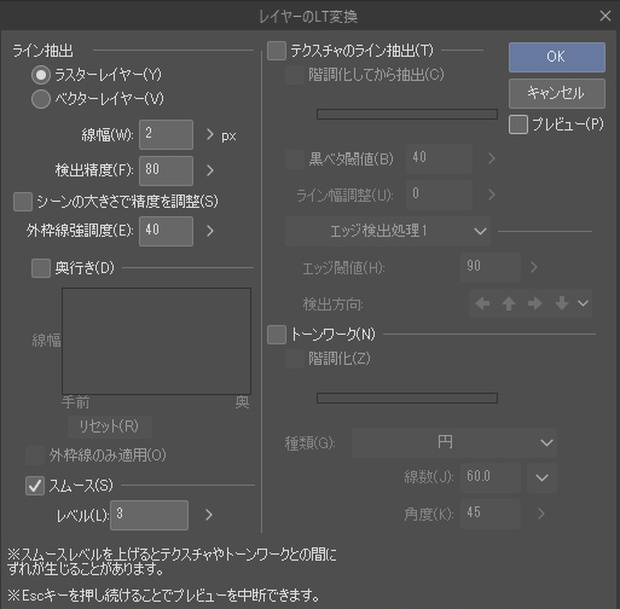The width and height of the screenshot is (620, 609).
Task: Open the 線数(J) dropdown arrow
Action: click(542, 478)
